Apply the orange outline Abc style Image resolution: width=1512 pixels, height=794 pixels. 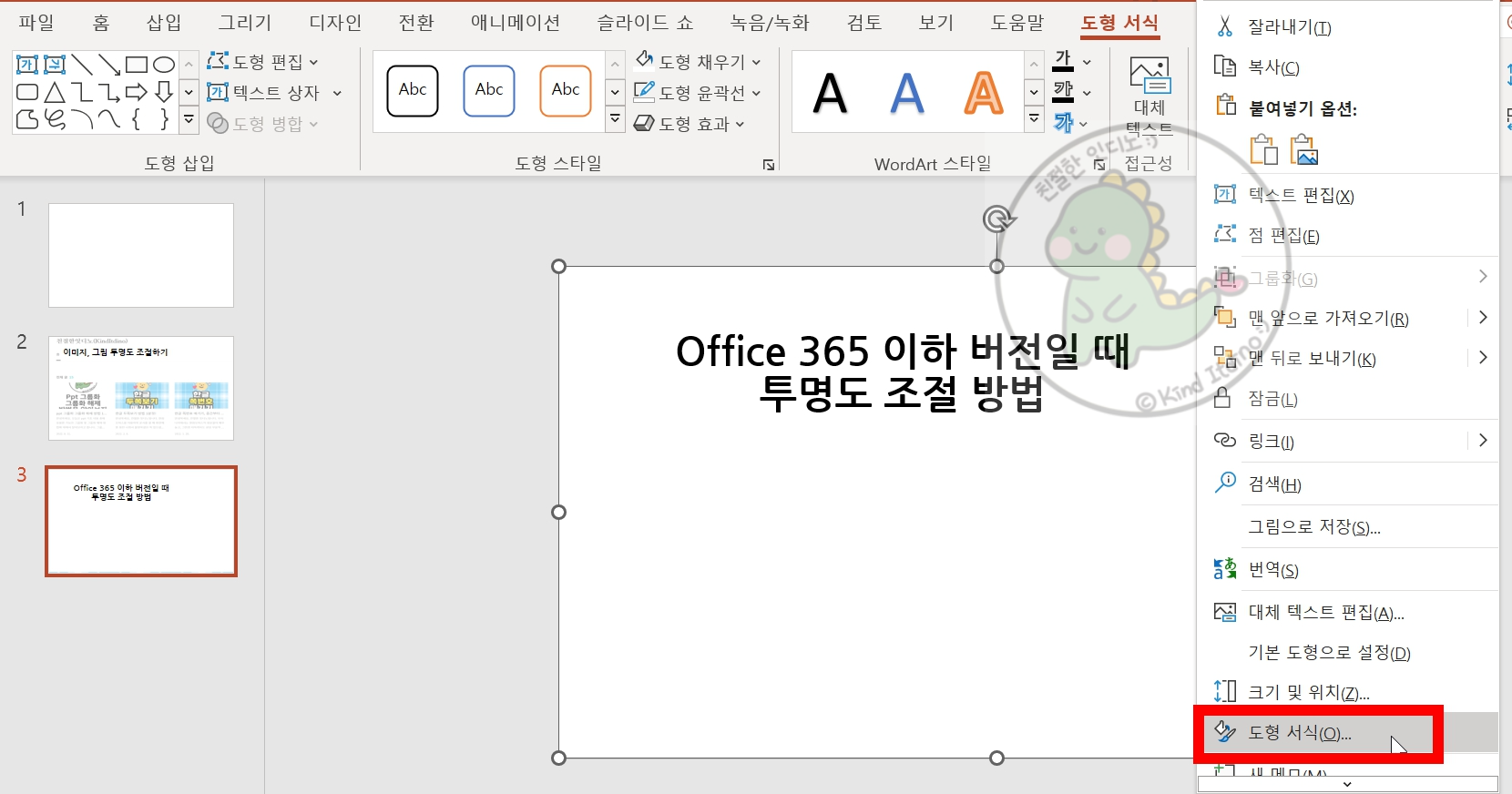(566, 90)
